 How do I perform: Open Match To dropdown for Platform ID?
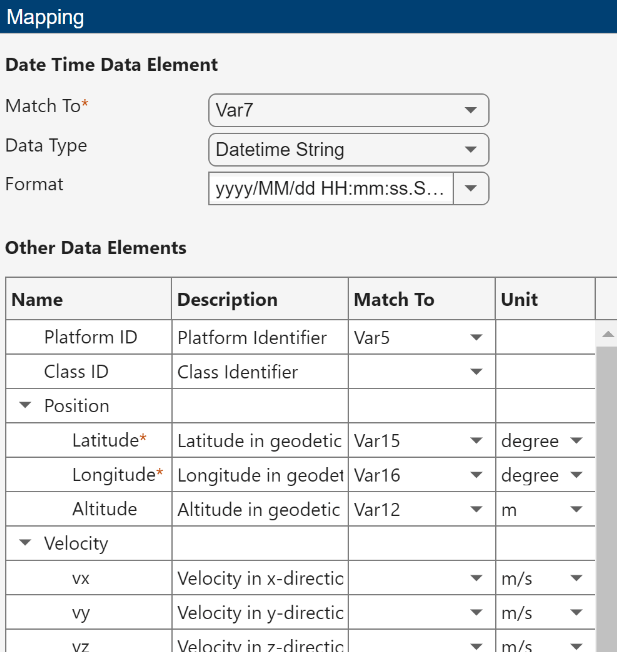click(475, 338)
